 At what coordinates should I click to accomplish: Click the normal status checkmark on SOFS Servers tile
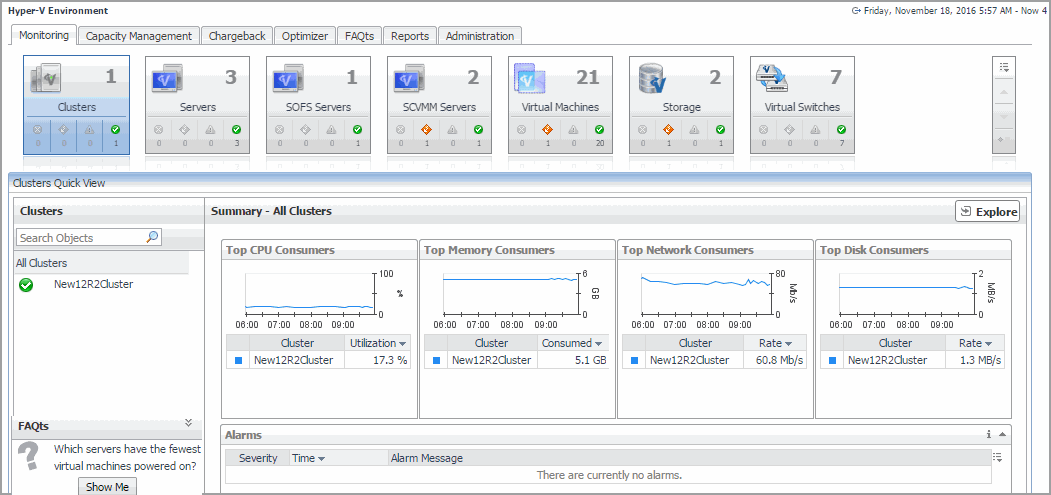point(357,129)
